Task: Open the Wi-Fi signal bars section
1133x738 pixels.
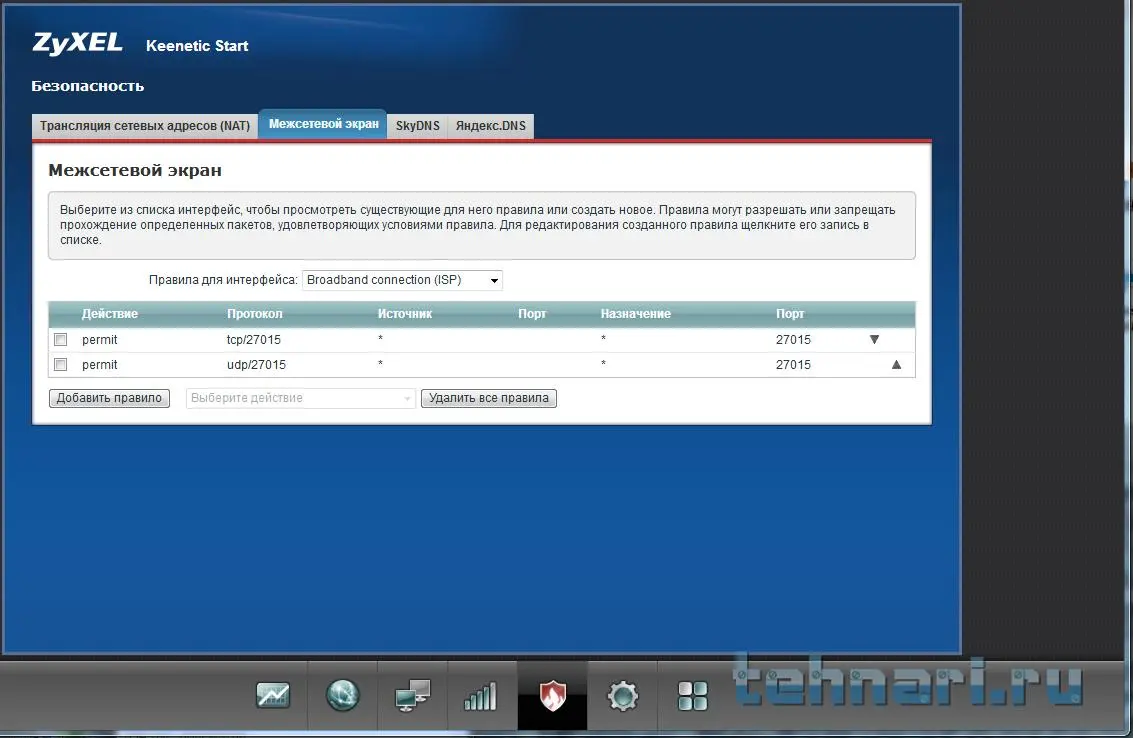Action: coord(481,695)
